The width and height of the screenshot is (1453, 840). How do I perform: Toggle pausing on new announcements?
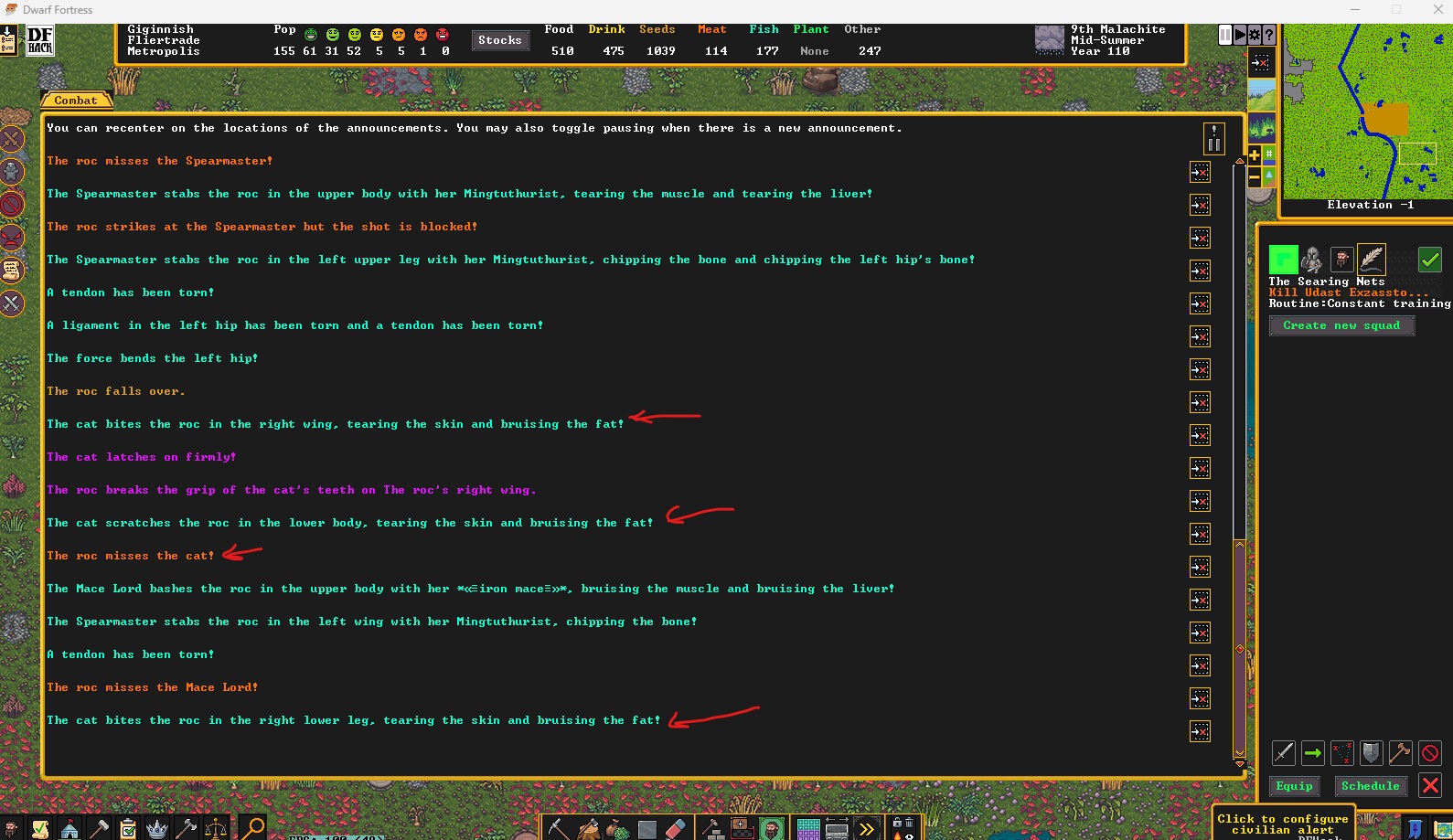pyautogui.click(x=1214, y=139)
